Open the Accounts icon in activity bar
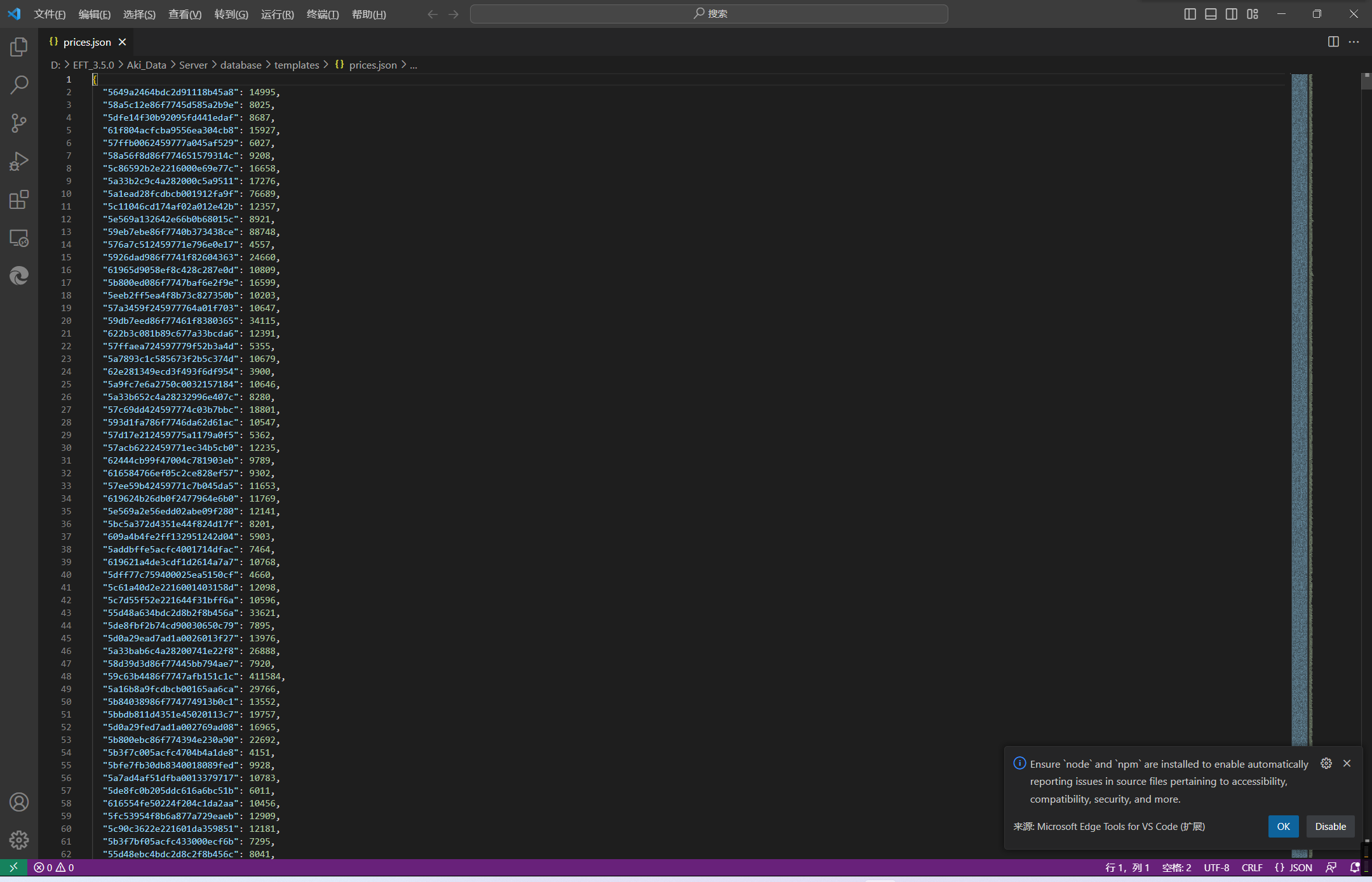The image size is (1372, 882). 19,802
